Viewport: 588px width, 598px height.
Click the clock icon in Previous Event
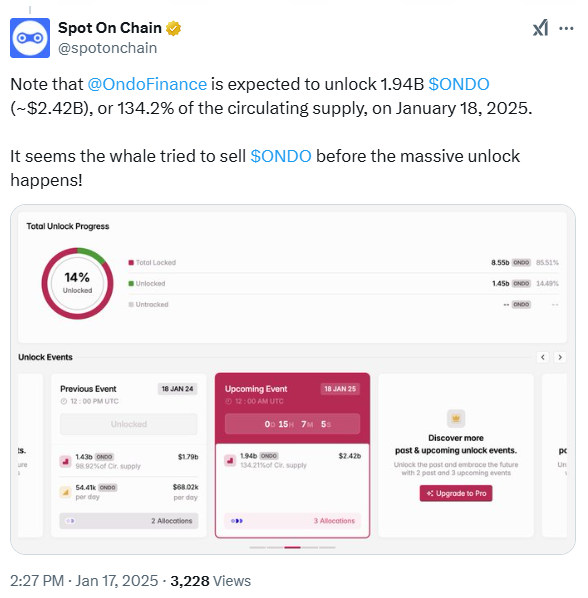tap(64, 401)
